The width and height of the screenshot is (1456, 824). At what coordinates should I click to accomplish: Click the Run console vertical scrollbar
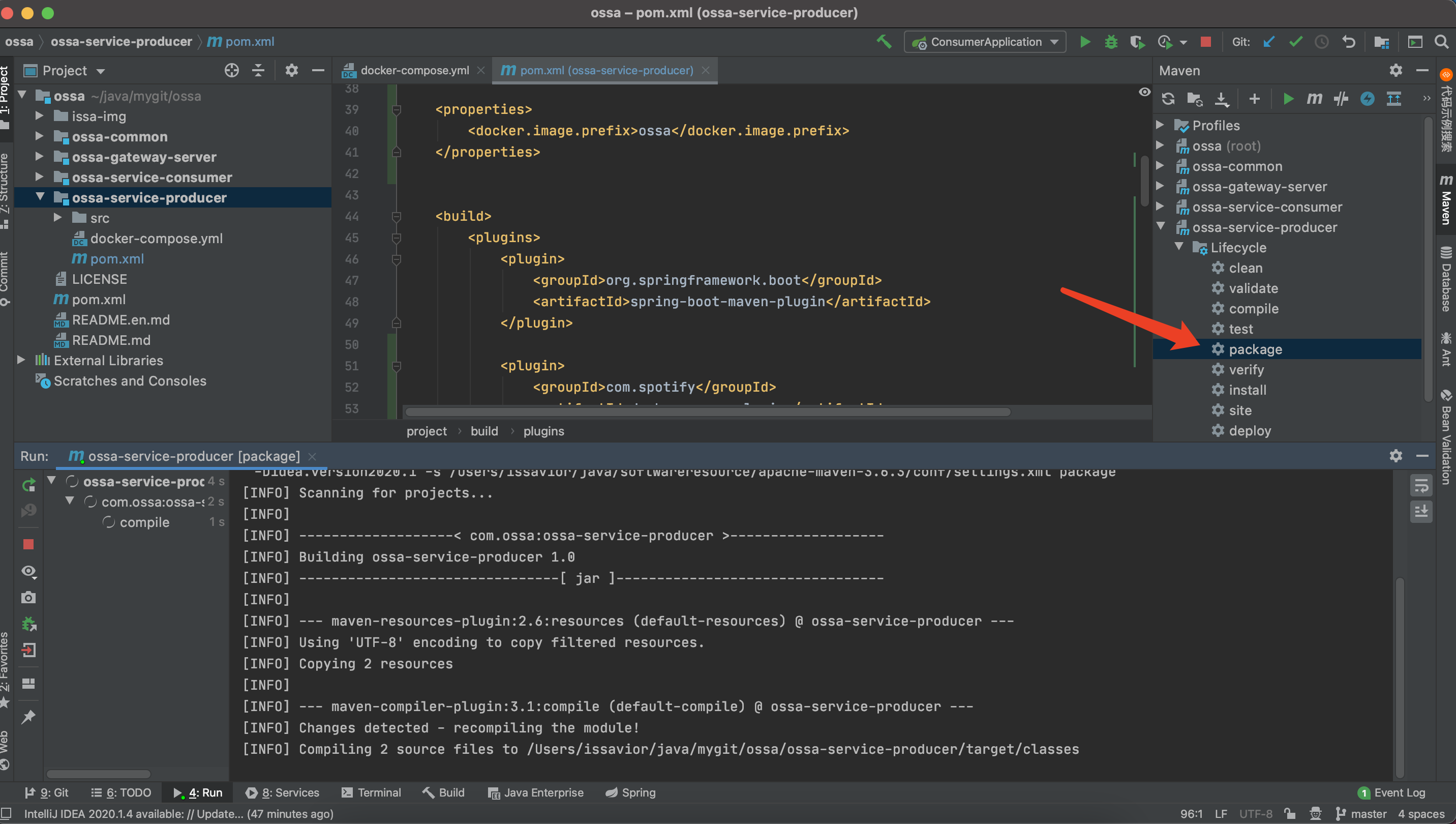coord(1400,677)
